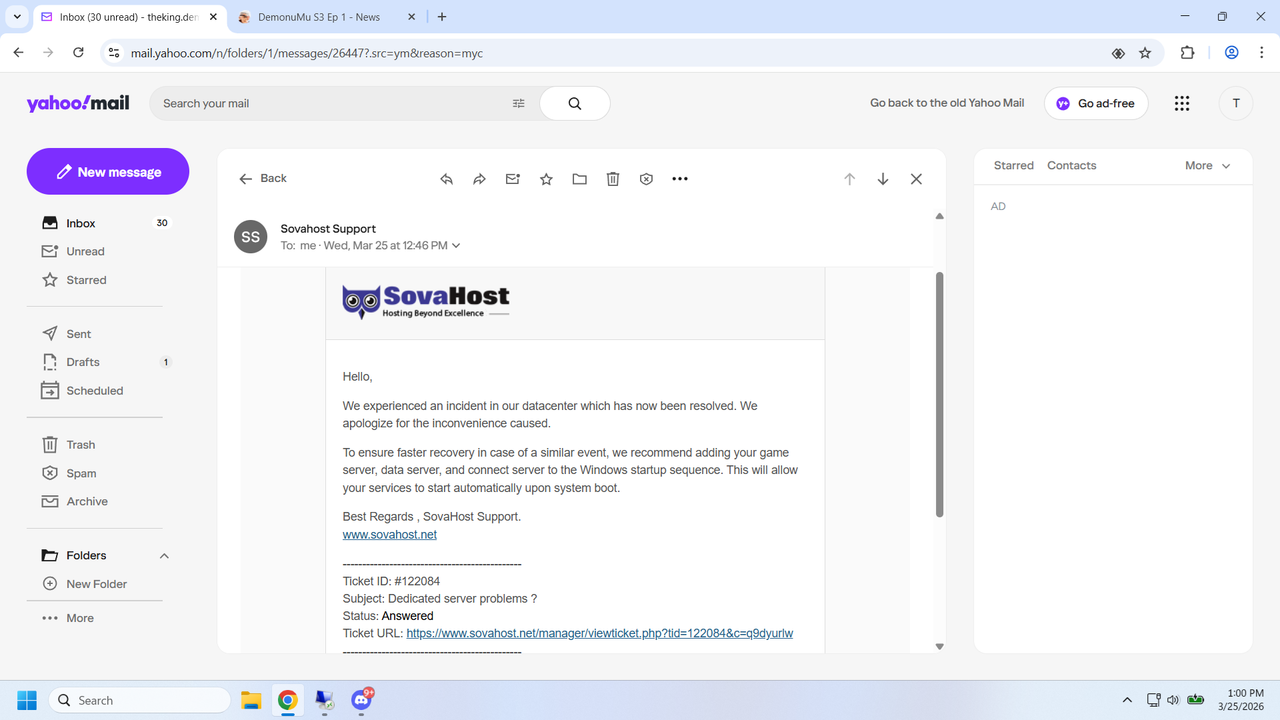The image size is (1280, 720).
Task: Move email to folder icon
Action: coord(580,179)
